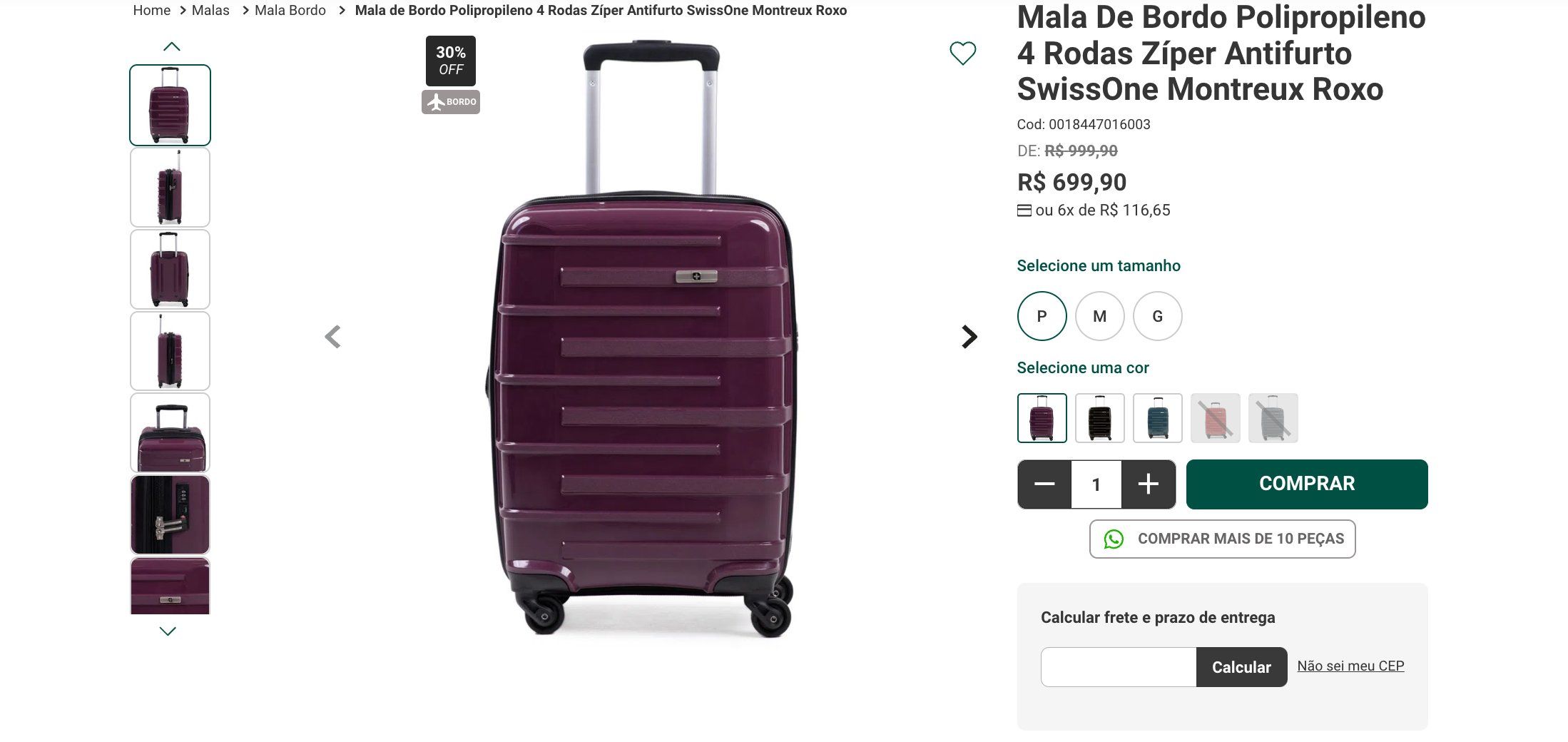Viewport: 1568px width, 742px height.
Task: Click the WhatsApp bulk purchase button
Action: (1222, 539)
